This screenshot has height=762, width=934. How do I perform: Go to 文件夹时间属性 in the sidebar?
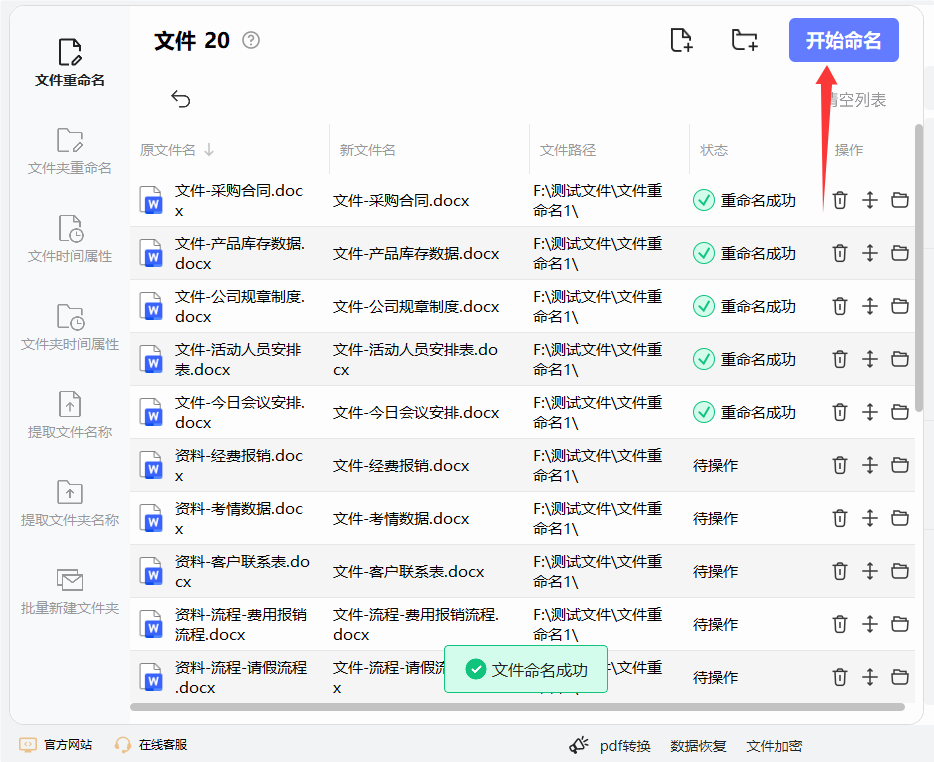[70, 327]
